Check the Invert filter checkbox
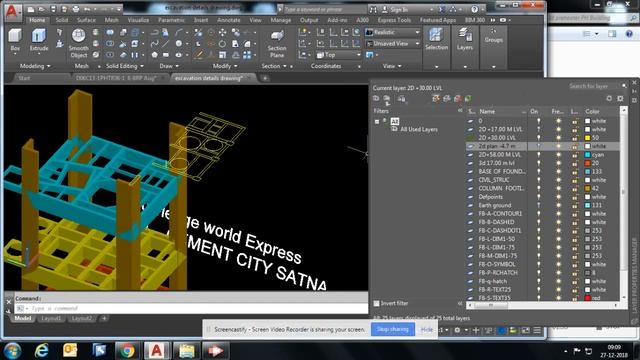640x360 pixels. pyautogui.click(x=376, y=303)
